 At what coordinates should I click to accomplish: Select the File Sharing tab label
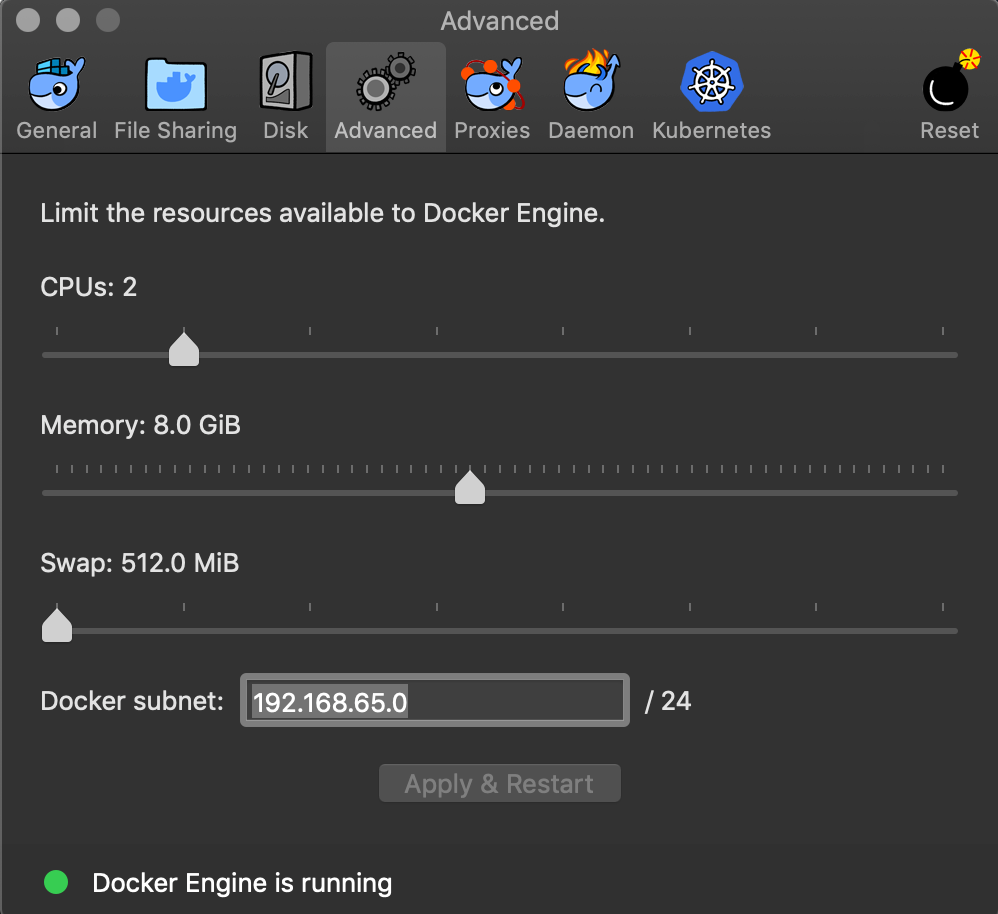pos(176,130)
